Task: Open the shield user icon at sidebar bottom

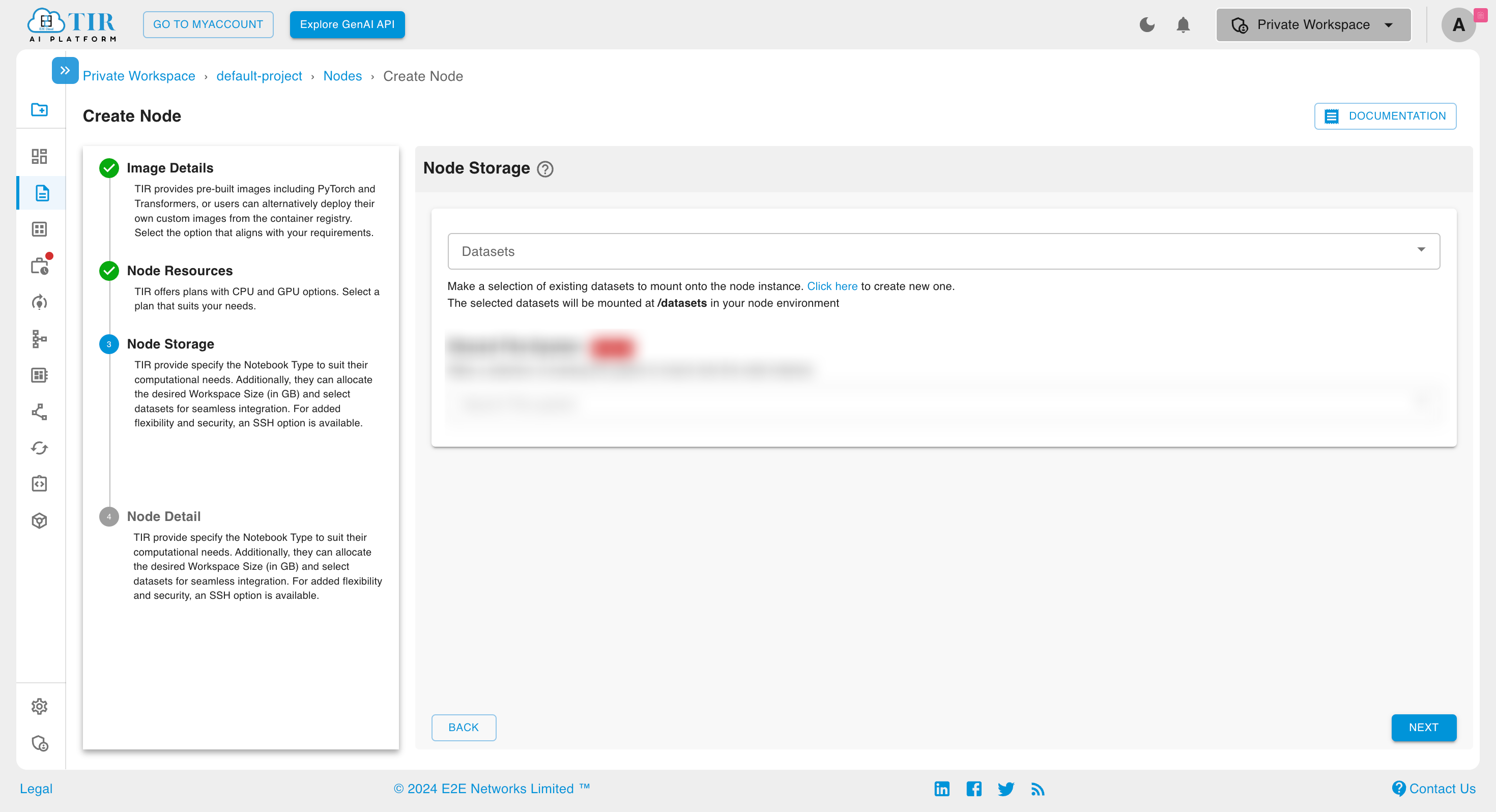Action: coord(40,743)
